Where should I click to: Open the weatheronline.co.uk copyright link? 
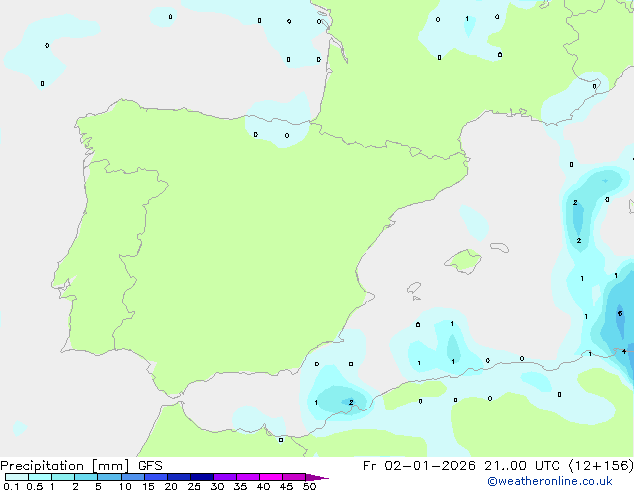(549, 481)
